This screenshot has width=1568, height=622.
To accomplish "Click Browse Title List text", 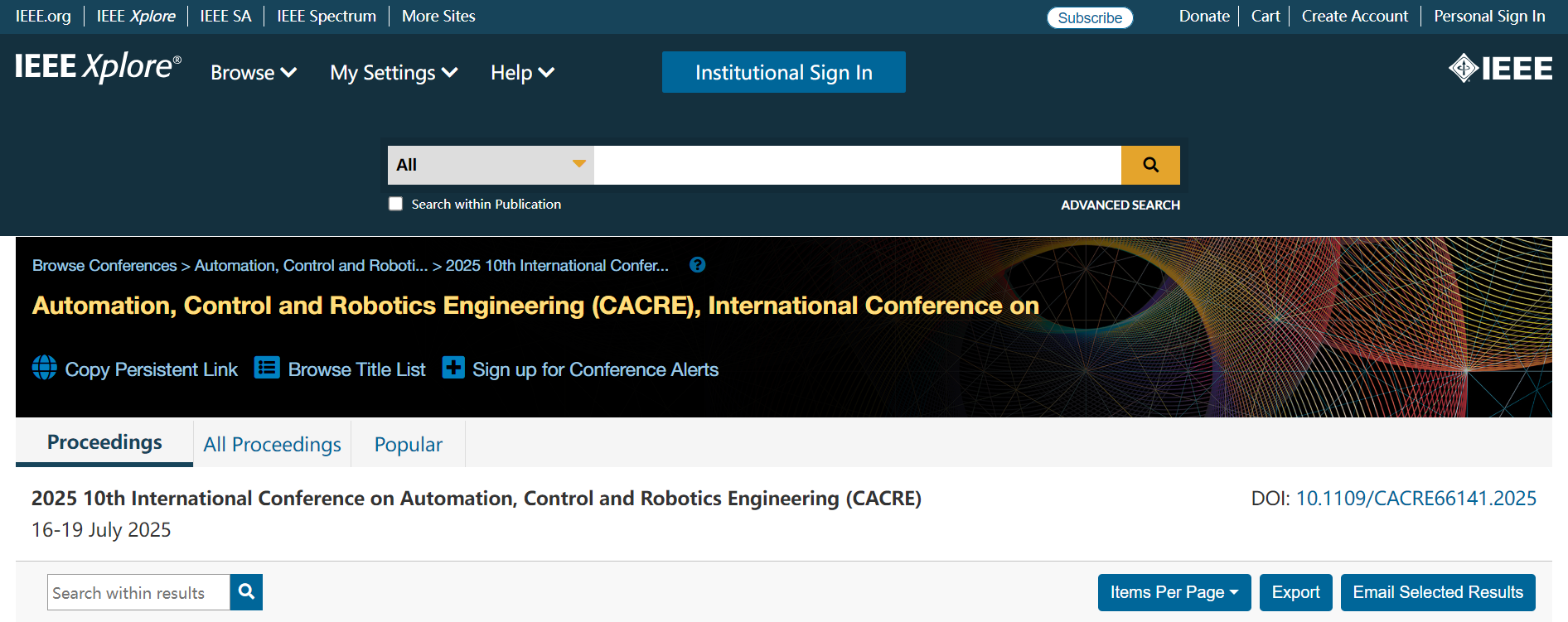I will point(356,369).
